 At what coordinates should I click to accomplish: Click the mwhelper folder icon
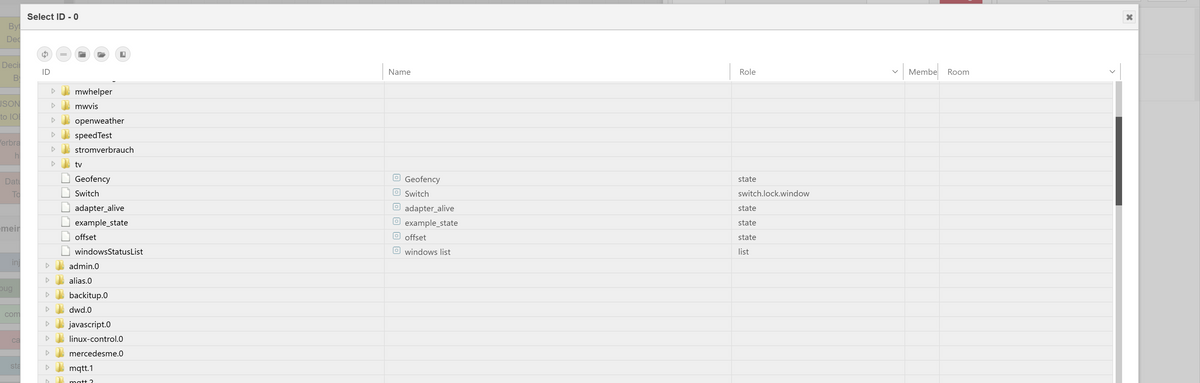click(66, 92)
